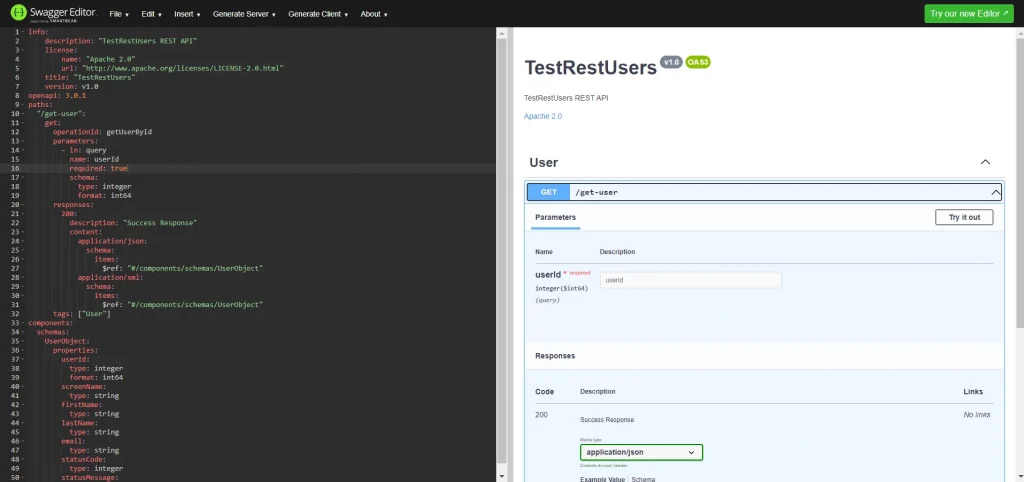Image resolution: width=1024 pixels, height=482 pixels.
Task: Fold the responses block at line 20
Action: pyautogui.click(x=24, y=204)
